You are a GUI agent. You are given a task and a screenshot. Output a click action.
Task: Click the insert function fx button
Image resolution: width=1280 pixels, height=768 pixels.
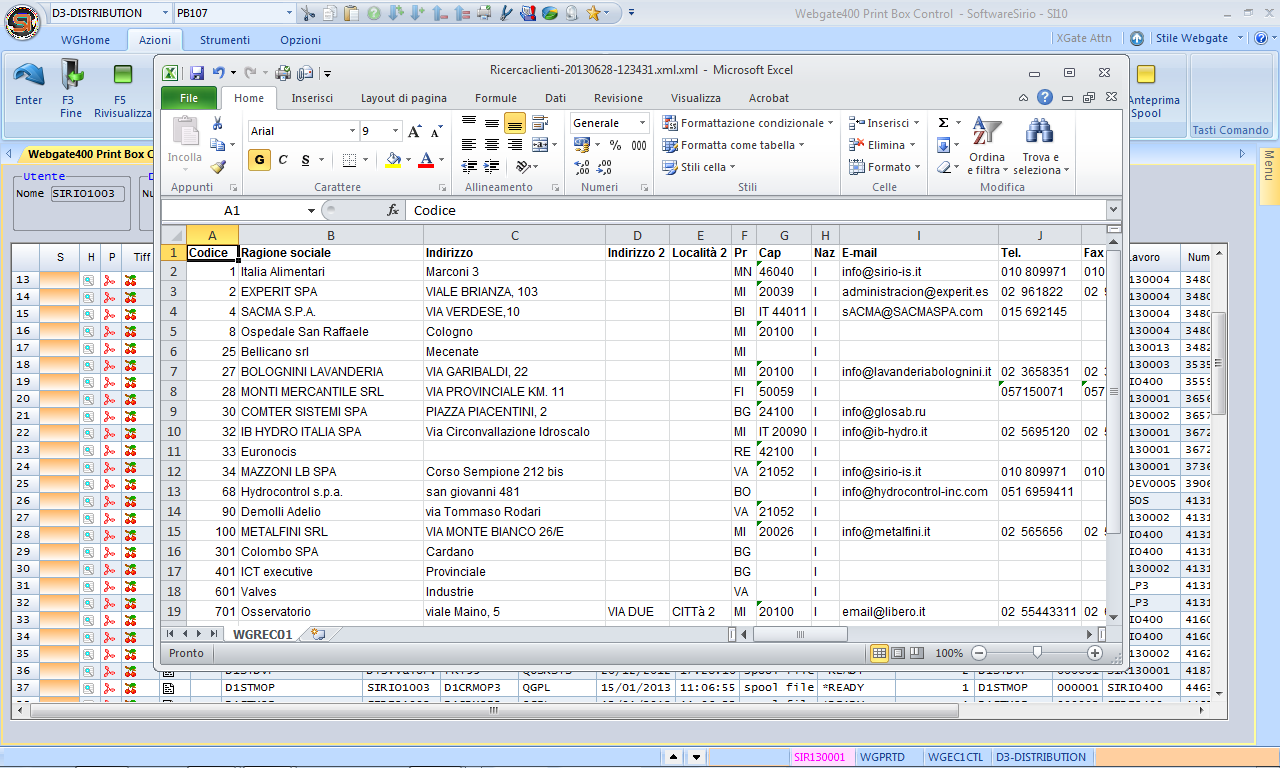point(393,211)
